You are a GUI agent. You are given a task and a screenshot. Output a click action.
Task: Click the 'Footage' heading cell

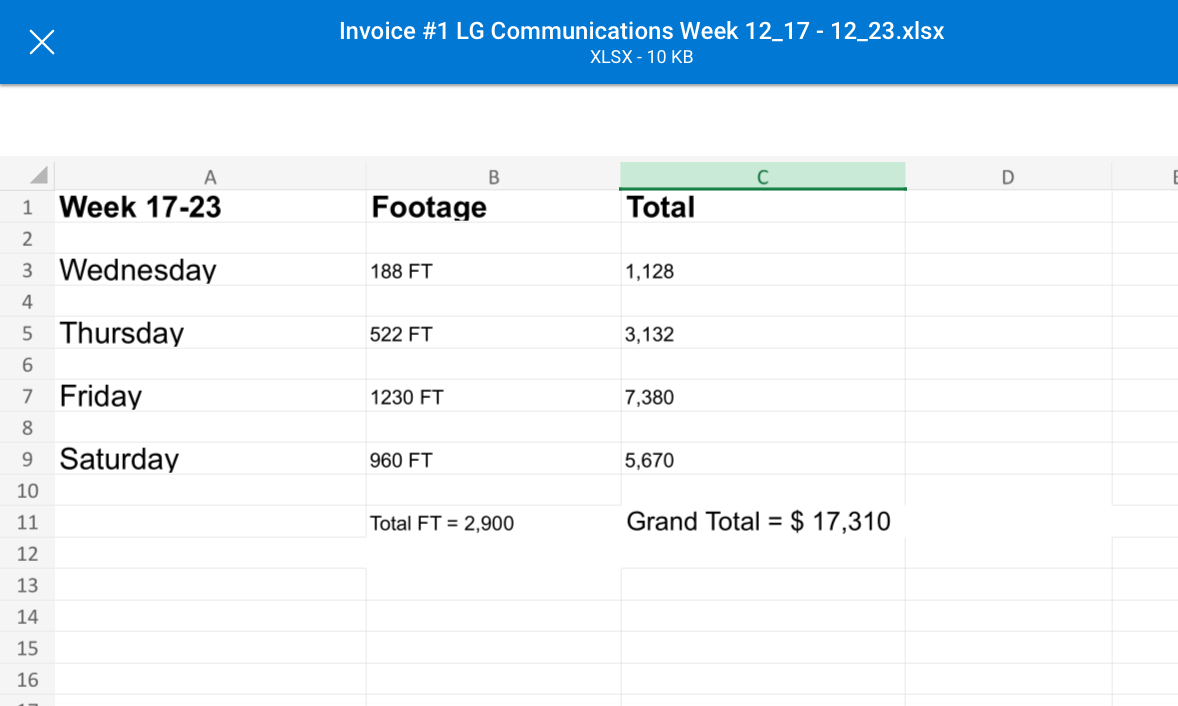494,207
